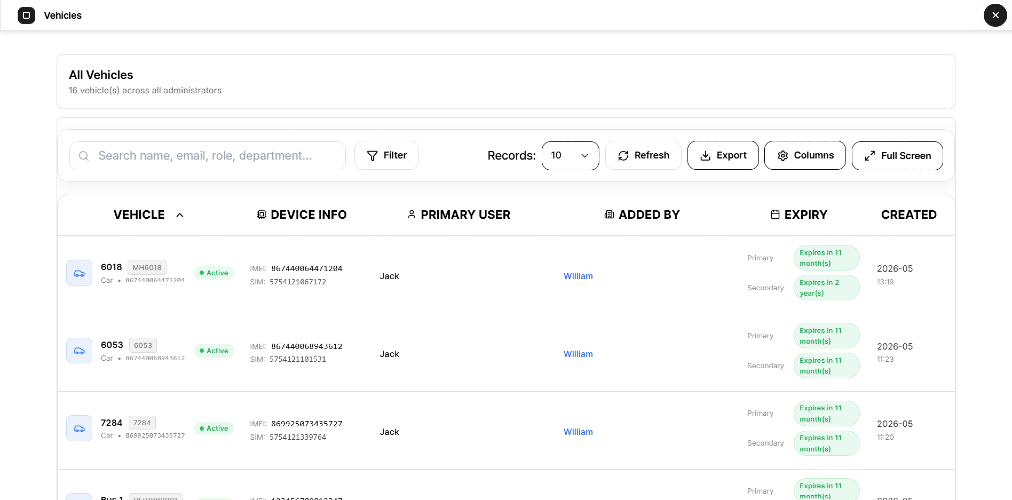The height and width of the screenshot is (500, 1012).
Task: Click SIM number 5754121101531
Action: point(298,359)
